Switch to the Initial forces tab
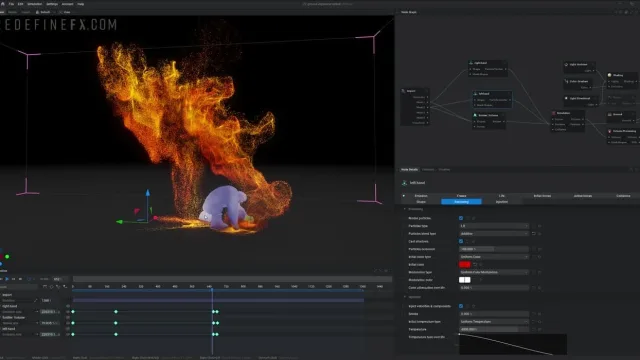The image size is (640, 360). point(542,196)
